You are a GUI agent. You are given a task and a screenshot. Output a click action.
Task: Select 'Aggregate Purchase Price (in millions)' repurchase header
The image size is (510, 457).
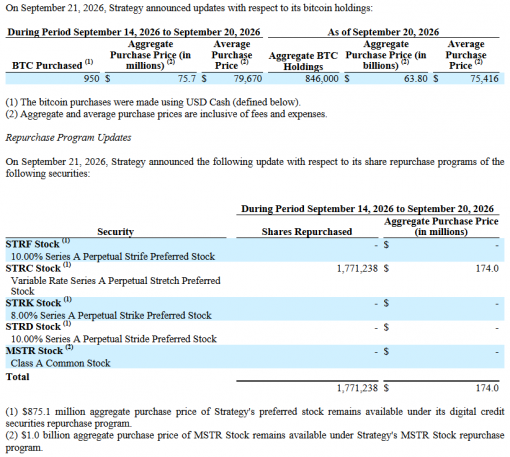tap(441, 226)
